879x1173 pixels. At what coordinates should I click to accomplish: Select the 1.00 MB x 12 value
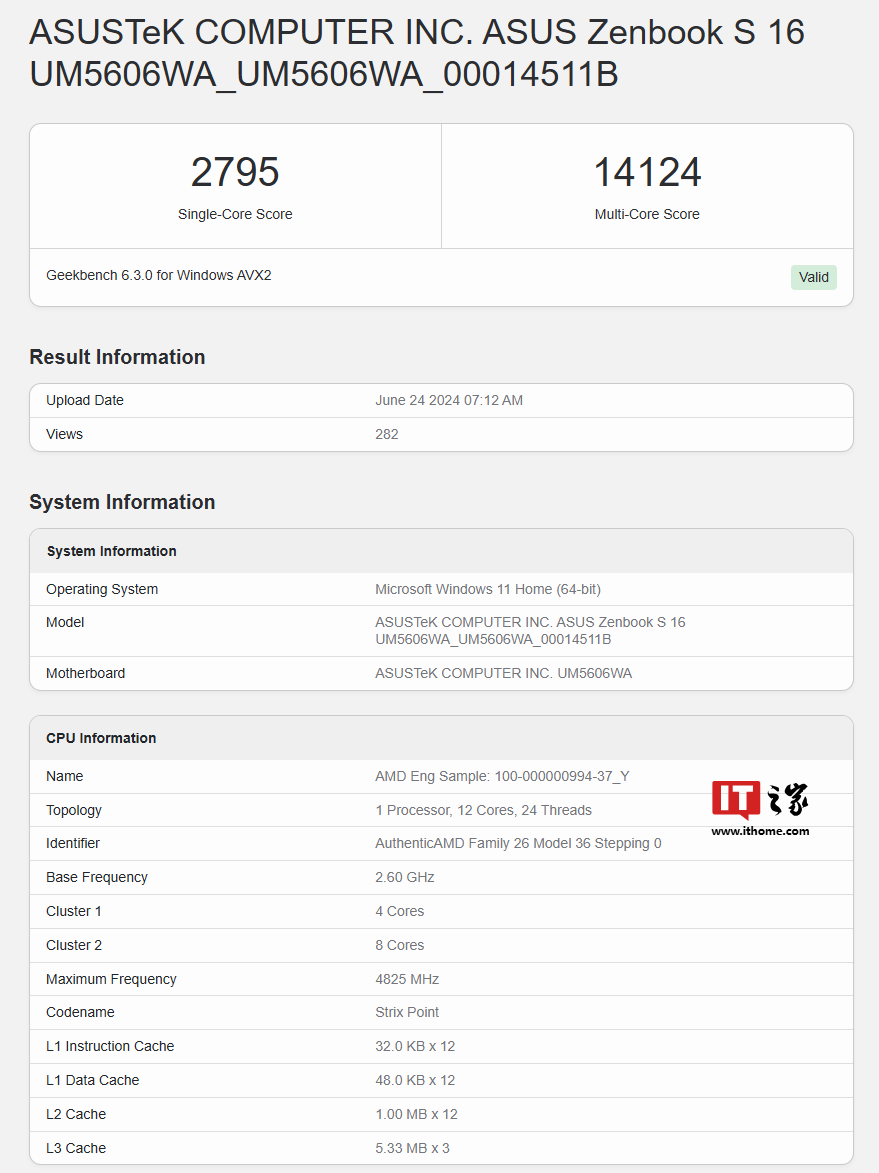[x=416, y=1115]
